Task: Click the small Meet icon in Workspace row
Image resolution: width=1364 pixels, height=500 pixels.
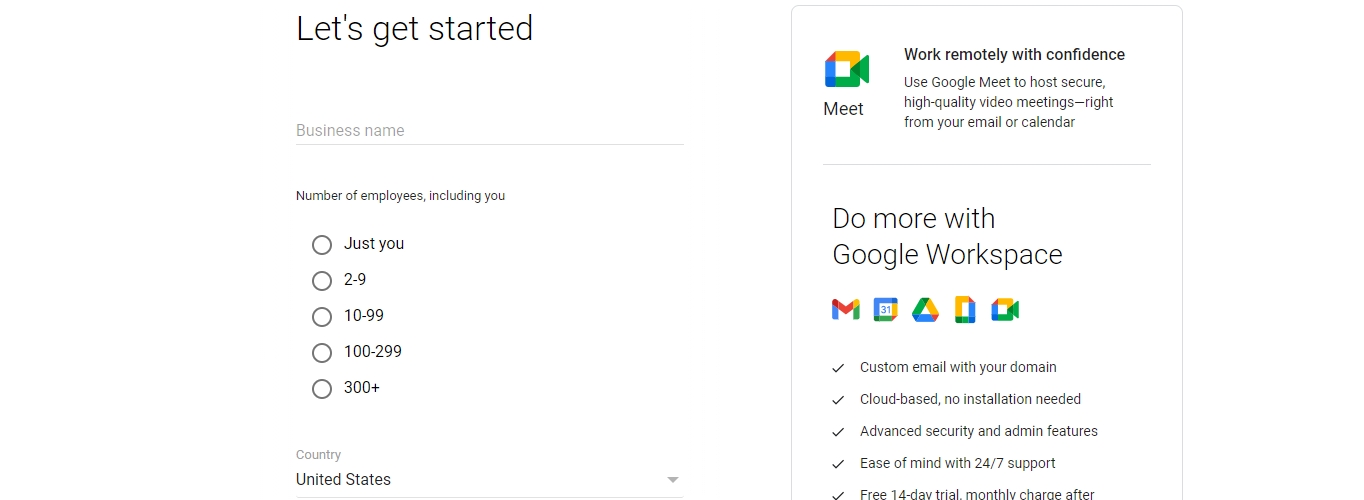Action: (1005, 310)
